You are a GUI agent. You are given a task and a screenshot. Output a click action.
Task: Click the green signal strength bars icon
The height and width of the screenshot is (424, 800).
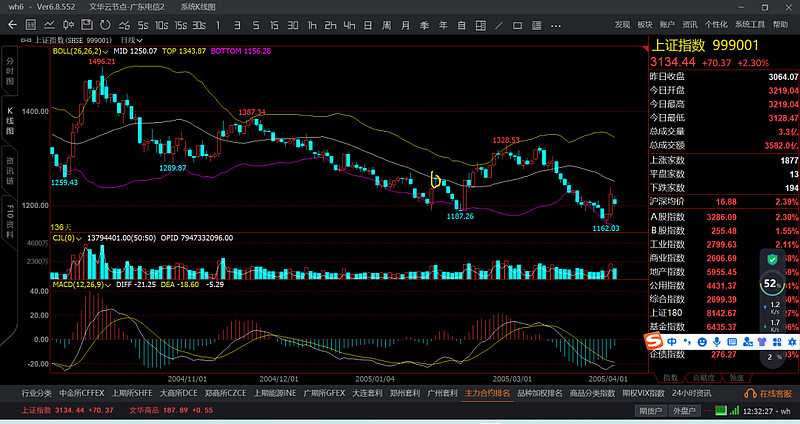point(734,410)
